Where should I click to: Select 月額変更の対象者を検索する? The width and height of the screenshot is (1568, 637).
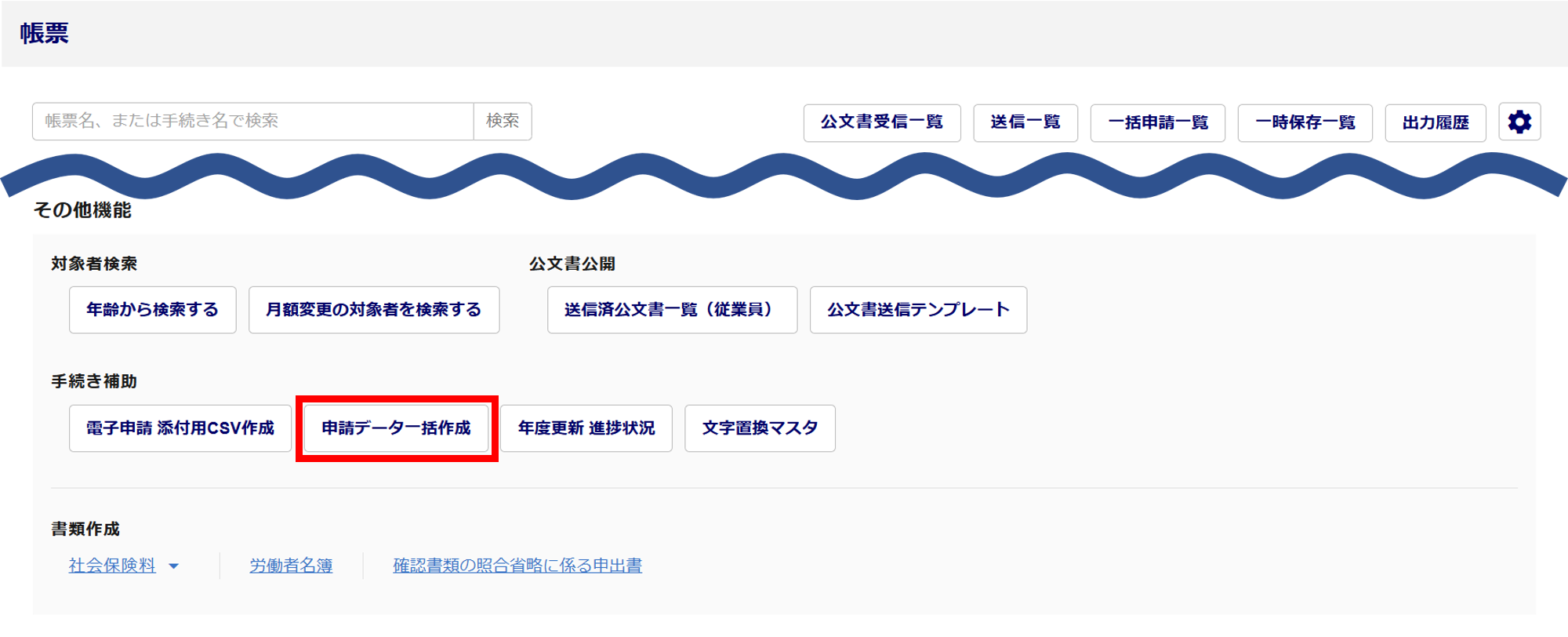point(373,310)
